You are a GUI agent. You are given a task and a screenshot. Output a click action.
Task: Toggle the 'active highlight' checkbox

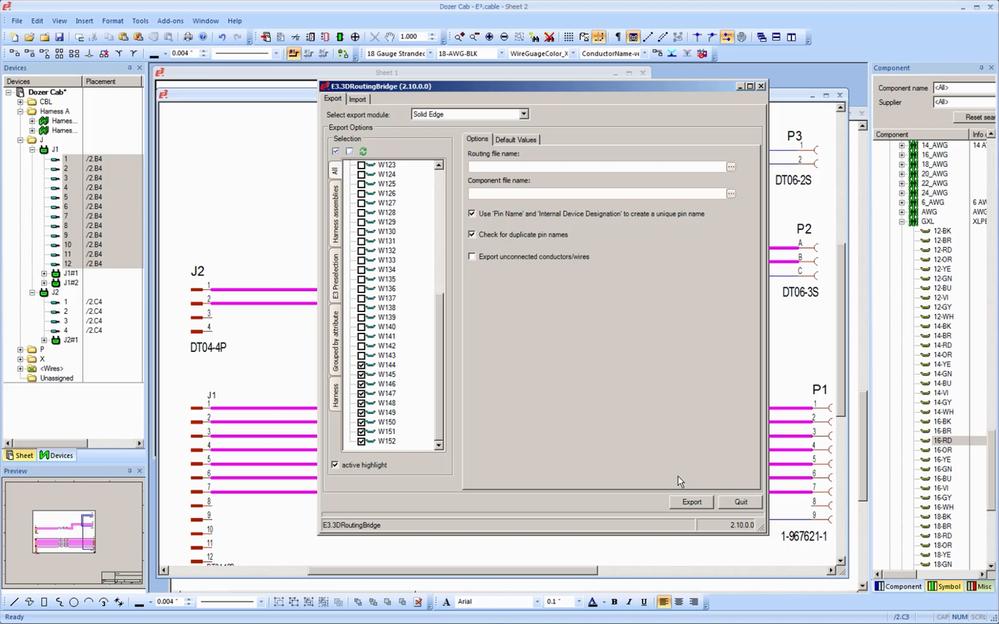(x=335, y=465)
